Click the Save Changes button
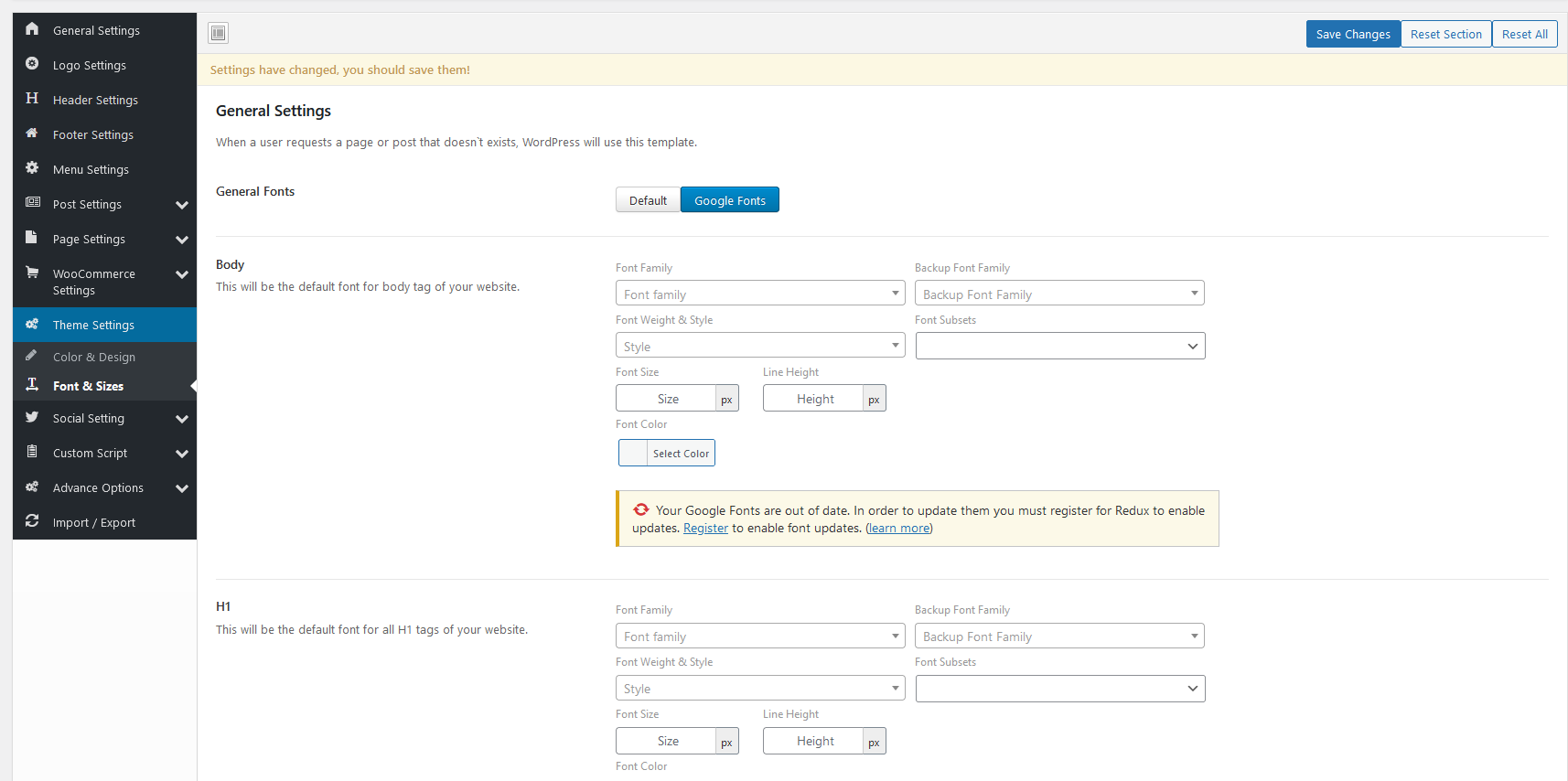 [1353, 34]
